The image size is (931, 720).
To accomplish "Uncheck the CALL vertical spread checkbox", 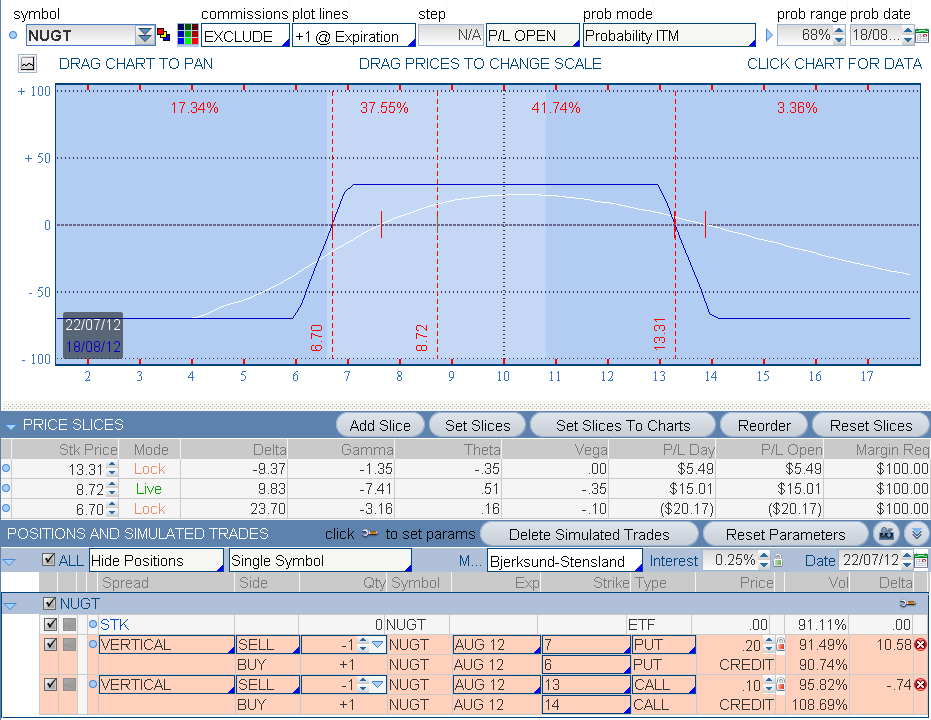I will click(50, 685).
